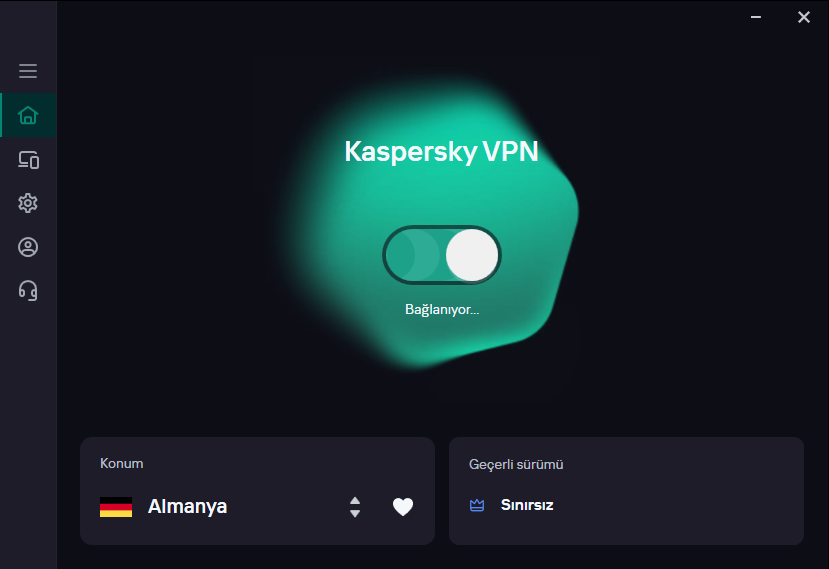Go to the Home page icon
The height and width of the screenshot is (569, 829).
(28, 115)
